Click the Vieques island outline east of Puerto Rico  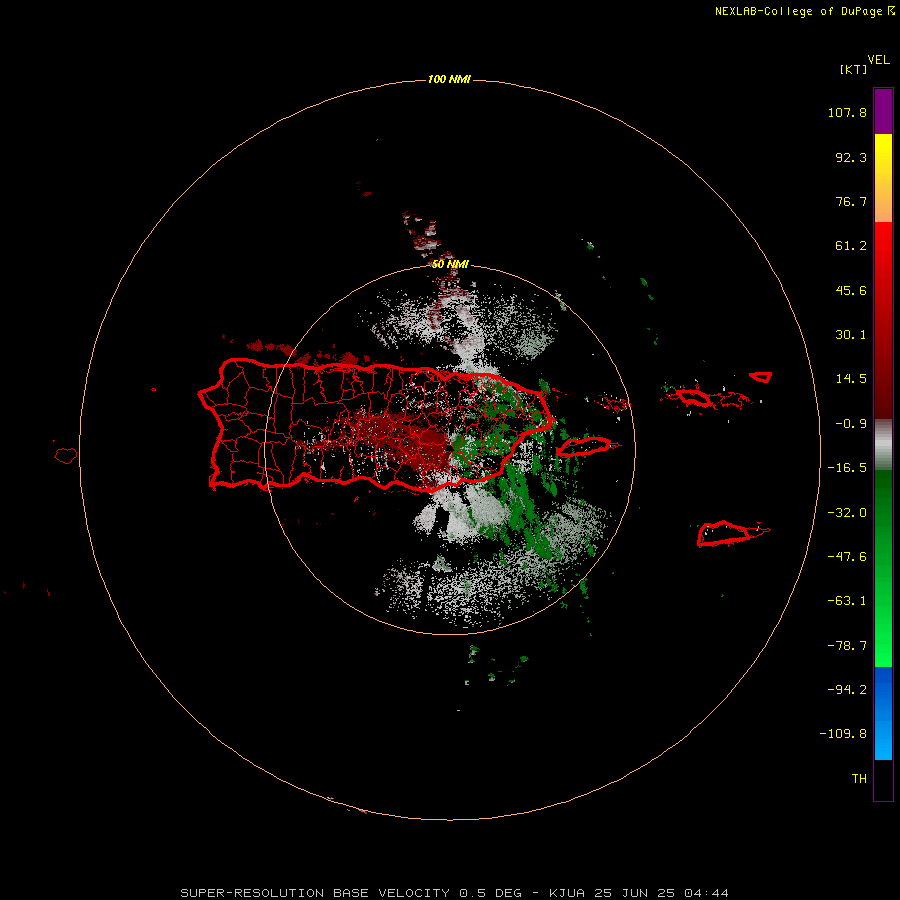(585, 446)
